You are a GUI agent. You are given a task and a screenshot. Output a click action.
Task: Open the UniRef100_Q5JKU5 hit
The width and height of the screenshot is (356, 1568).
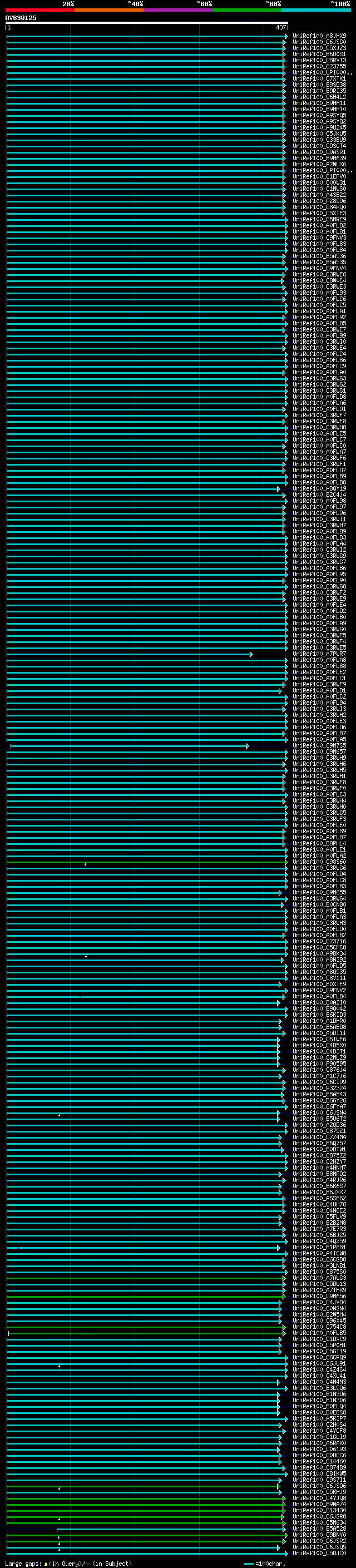pos(319,133)
